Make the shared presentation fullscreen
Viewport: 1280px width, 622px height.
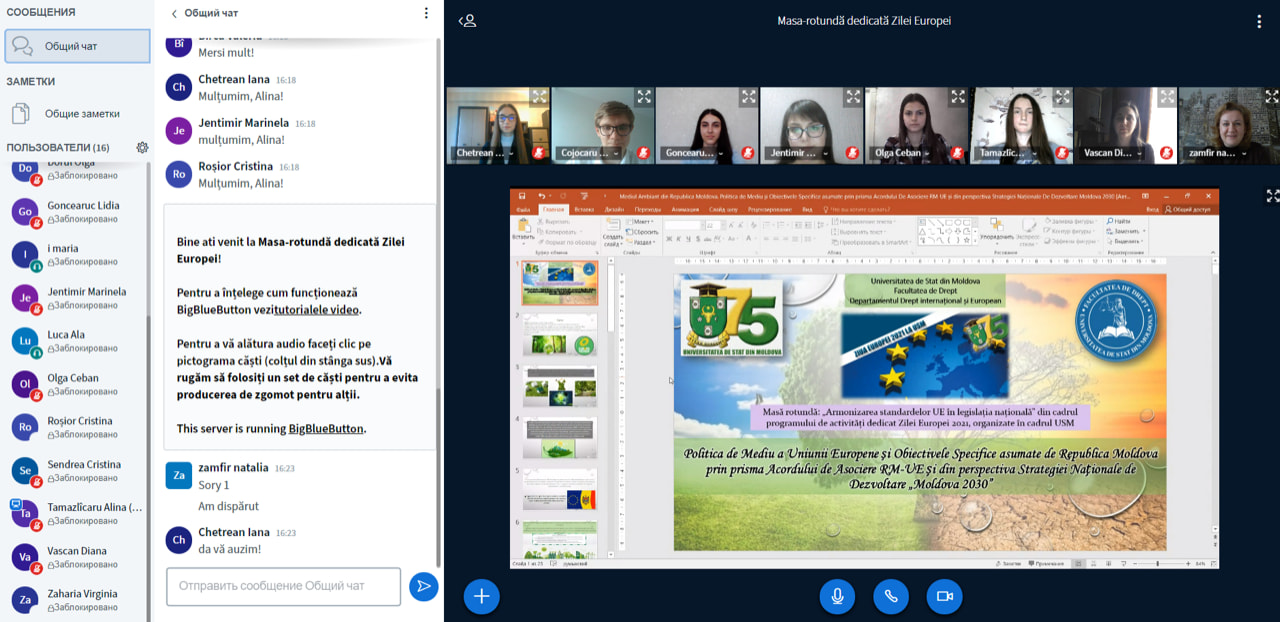point(1273,196)
